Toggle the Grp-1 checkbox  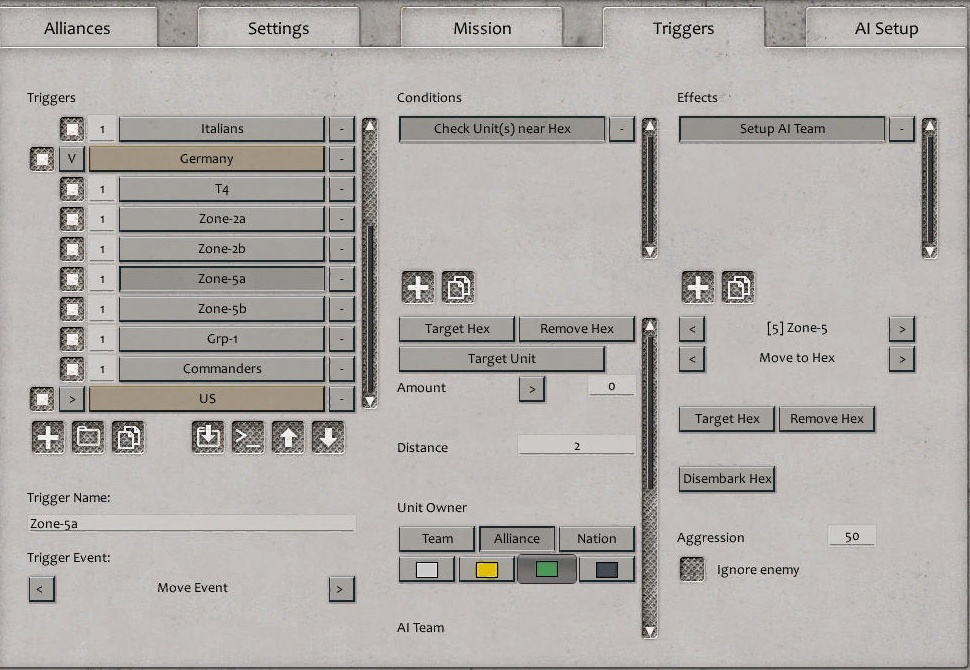(x=72, y=339)
